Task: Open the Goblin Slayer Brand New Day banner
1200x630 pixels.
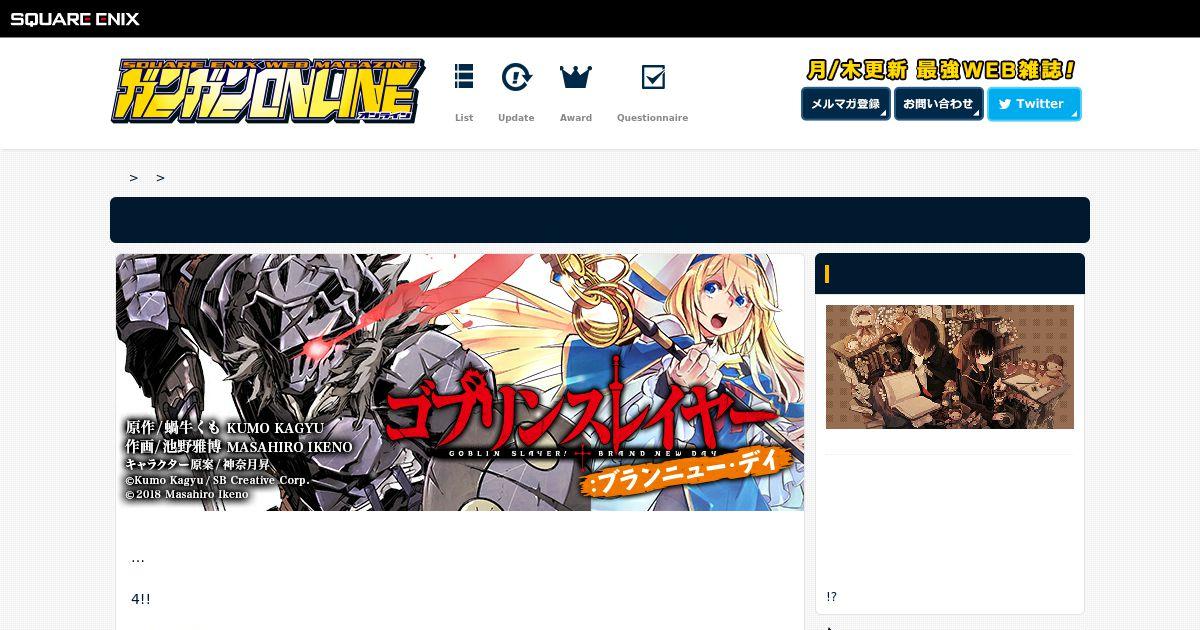Action: 460,382
